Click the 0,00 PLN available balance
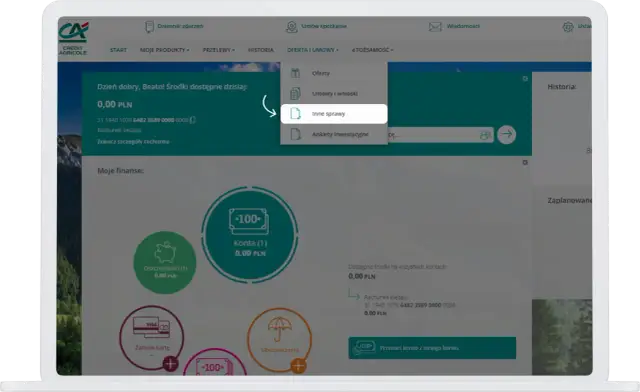 point(115,105)
